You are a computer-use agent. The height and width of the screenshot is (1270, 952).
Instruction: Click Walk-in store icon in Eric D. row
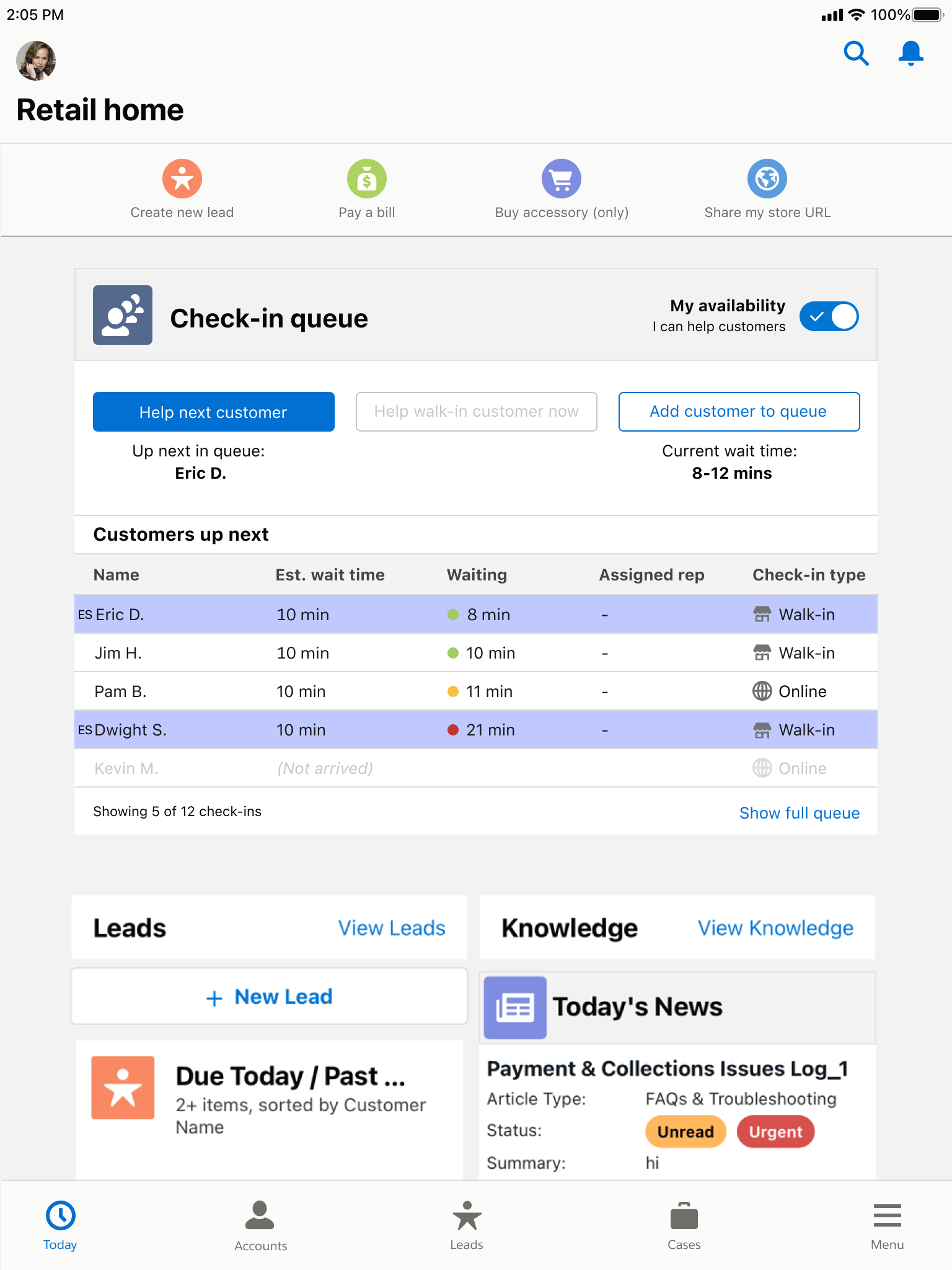pyautogui.click(x=762, y=615)
